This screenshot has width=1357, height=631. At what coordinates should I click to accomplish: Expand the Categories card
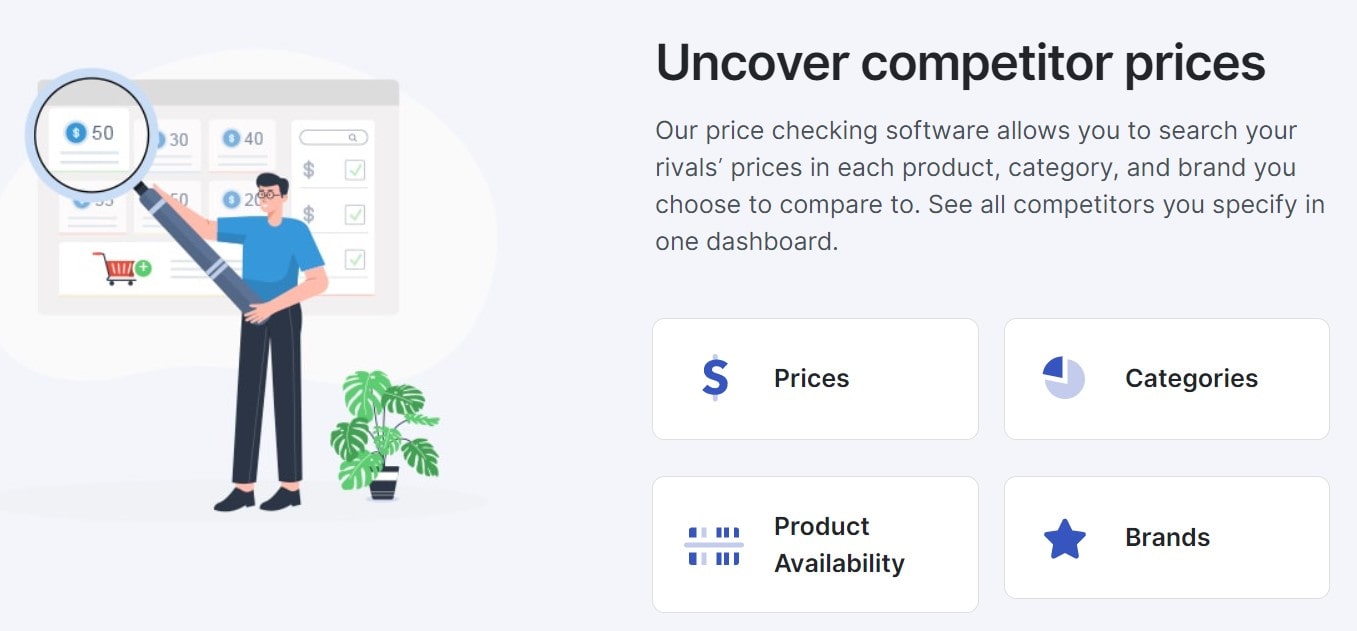[x=1166, y=378]
